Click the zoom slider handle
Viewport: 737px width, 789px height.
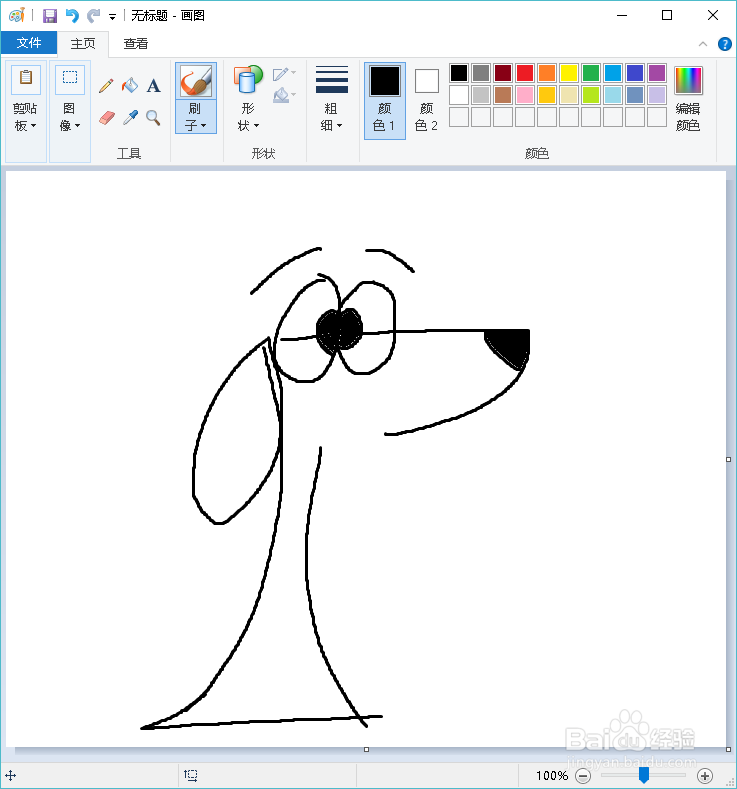point(643,775)
